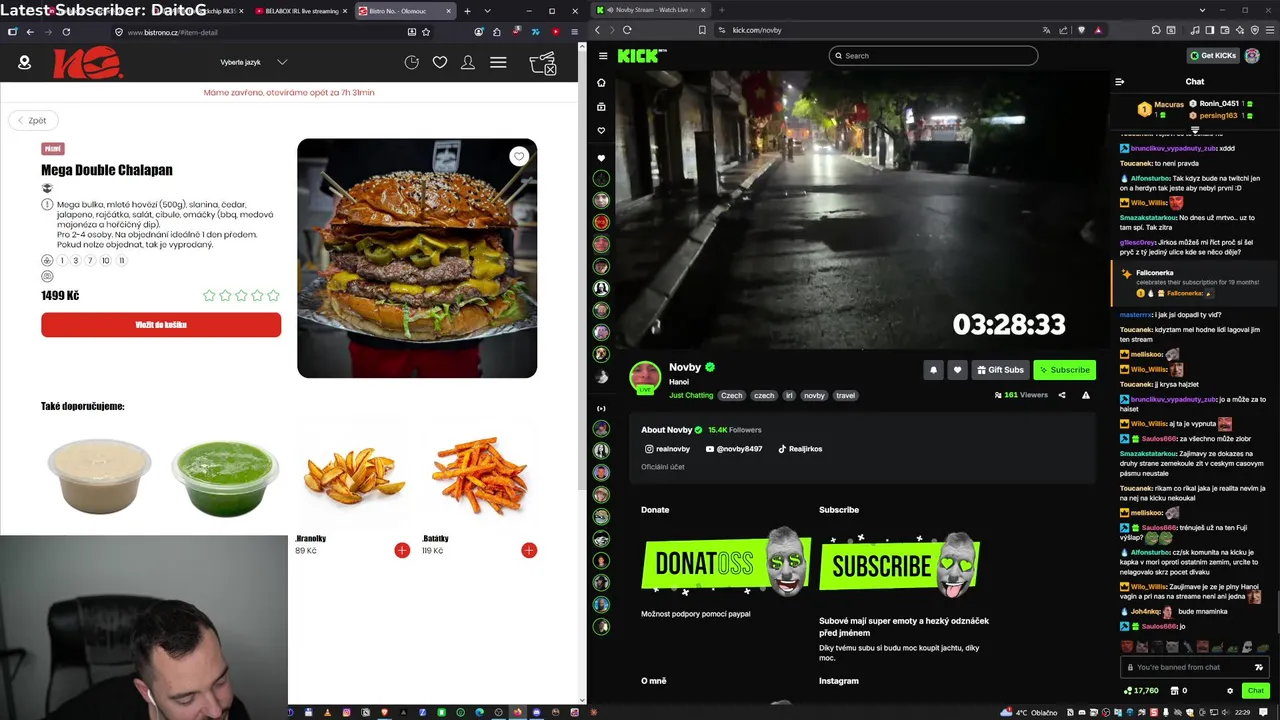This screenshot has height=720, width=1280.
Task: Click the green Chat send button
Action: click(1255, 690)
